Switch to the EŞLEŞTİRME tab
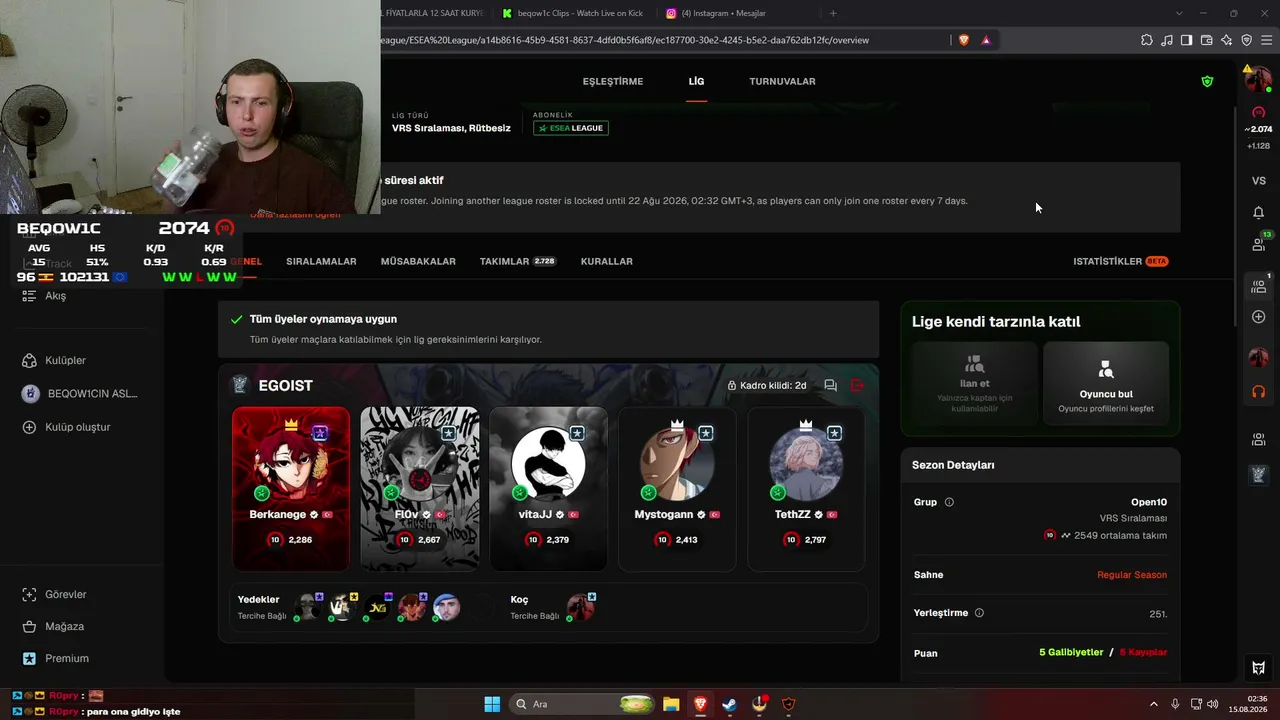 tap(613, 81)
